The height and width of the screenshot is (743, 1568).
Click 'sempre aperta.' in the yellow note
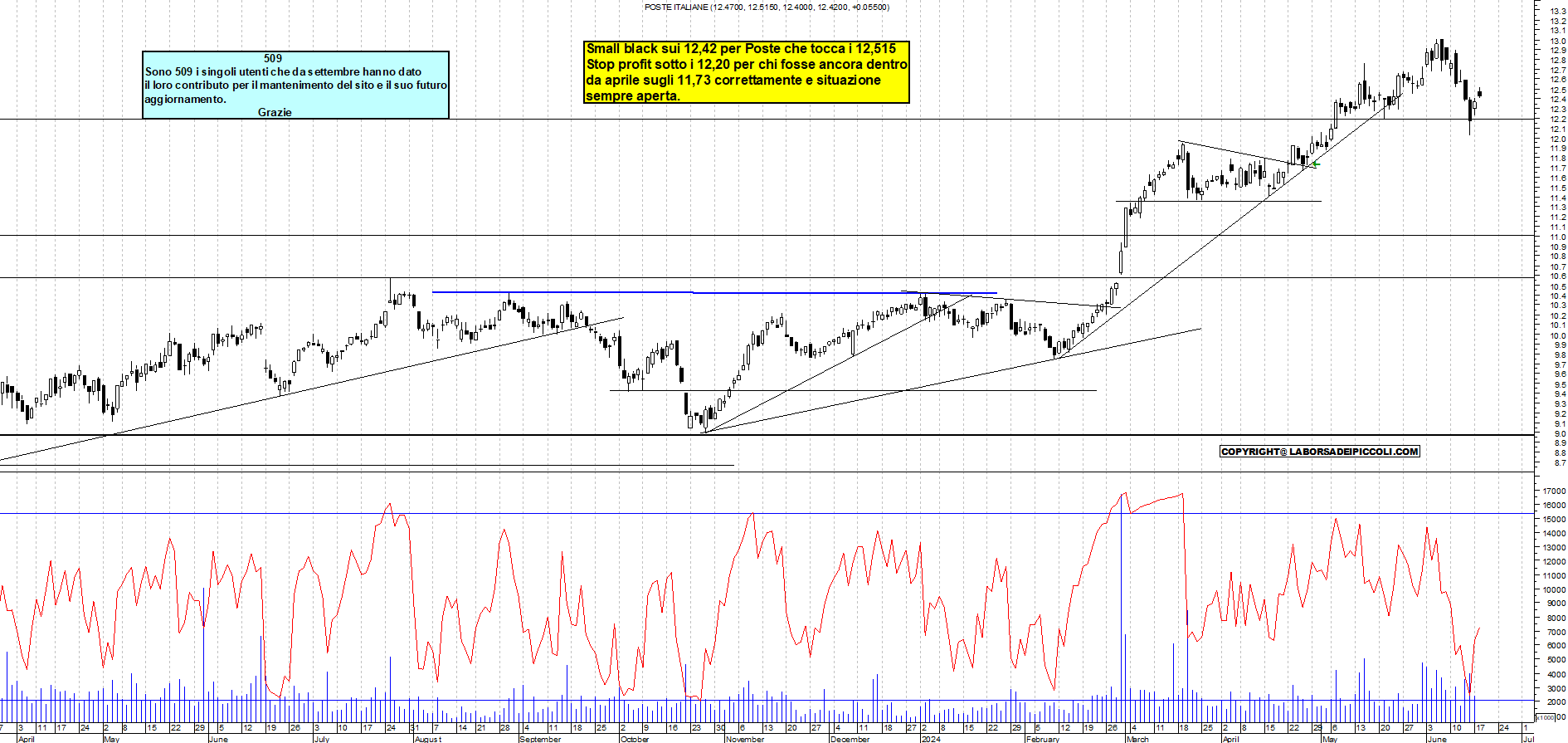click(633, 95)
